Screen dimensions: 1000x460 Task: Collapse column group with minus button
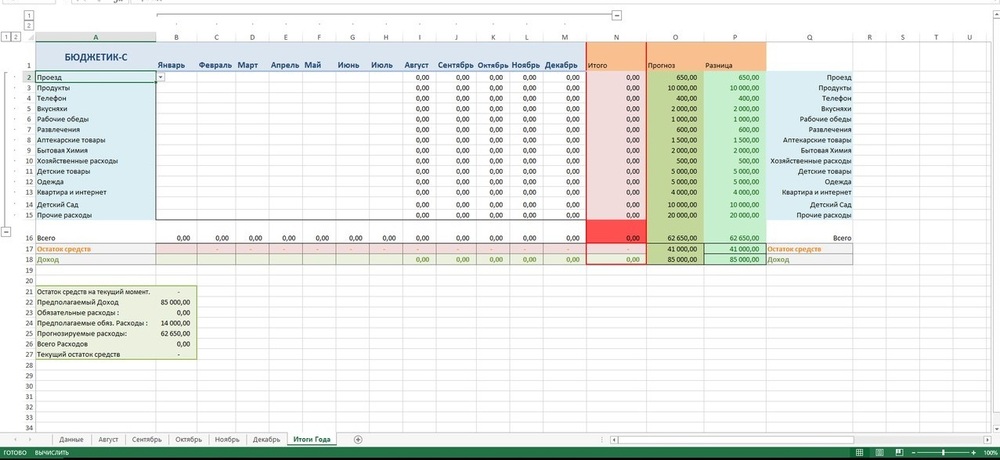coord(616,15)
